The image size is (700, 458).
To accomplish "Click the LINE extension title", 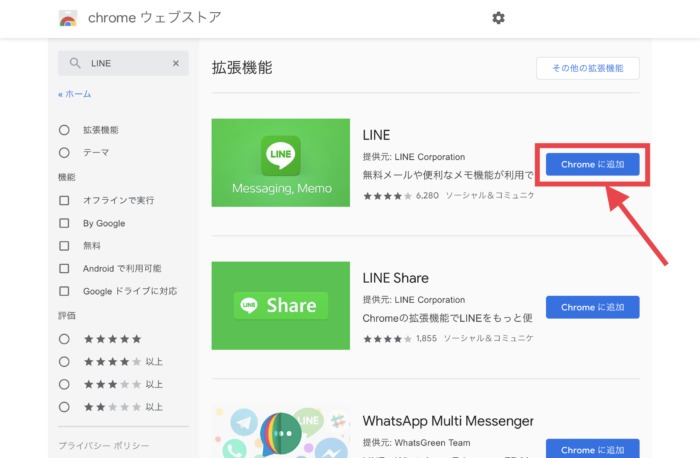I will tap(376, 135).
